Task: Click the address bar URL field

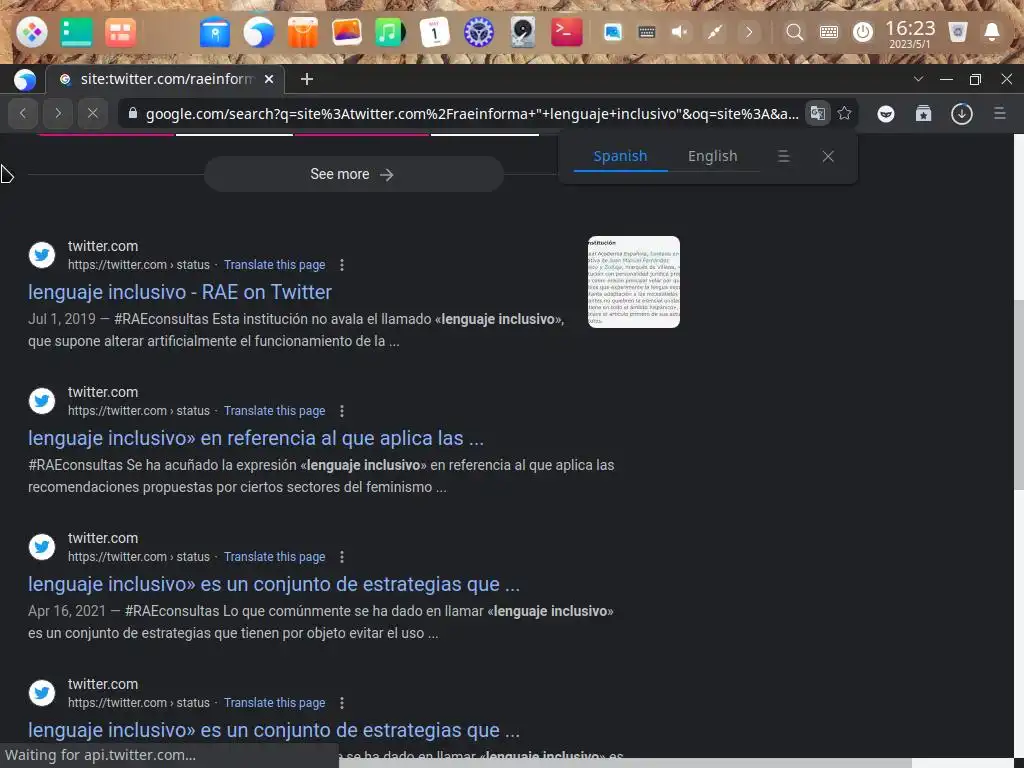Action: 472,114
